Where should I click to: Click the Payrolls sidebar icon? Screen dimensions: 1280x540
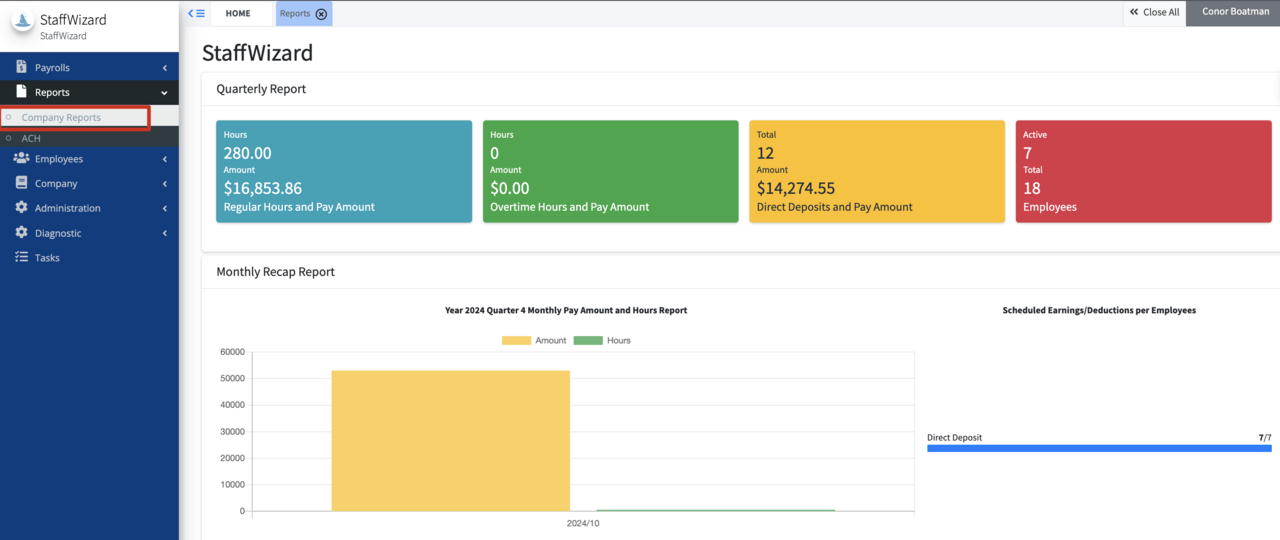click(x=21, y=67)
